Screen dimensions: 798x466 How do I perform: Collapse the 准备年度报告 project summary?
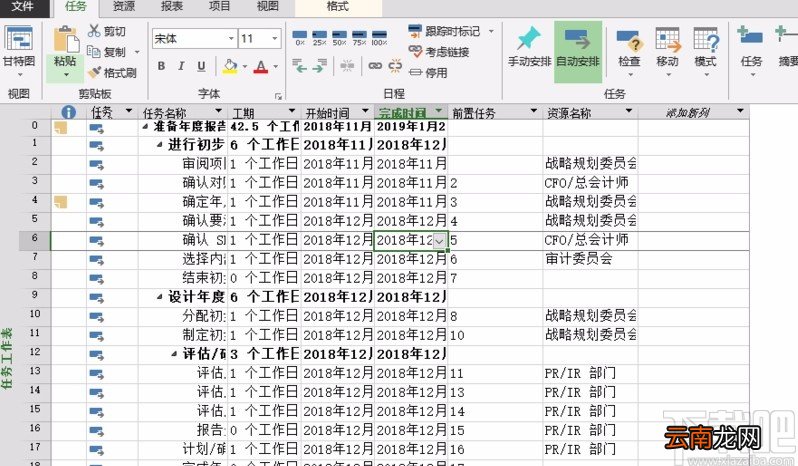coord(146,127)
